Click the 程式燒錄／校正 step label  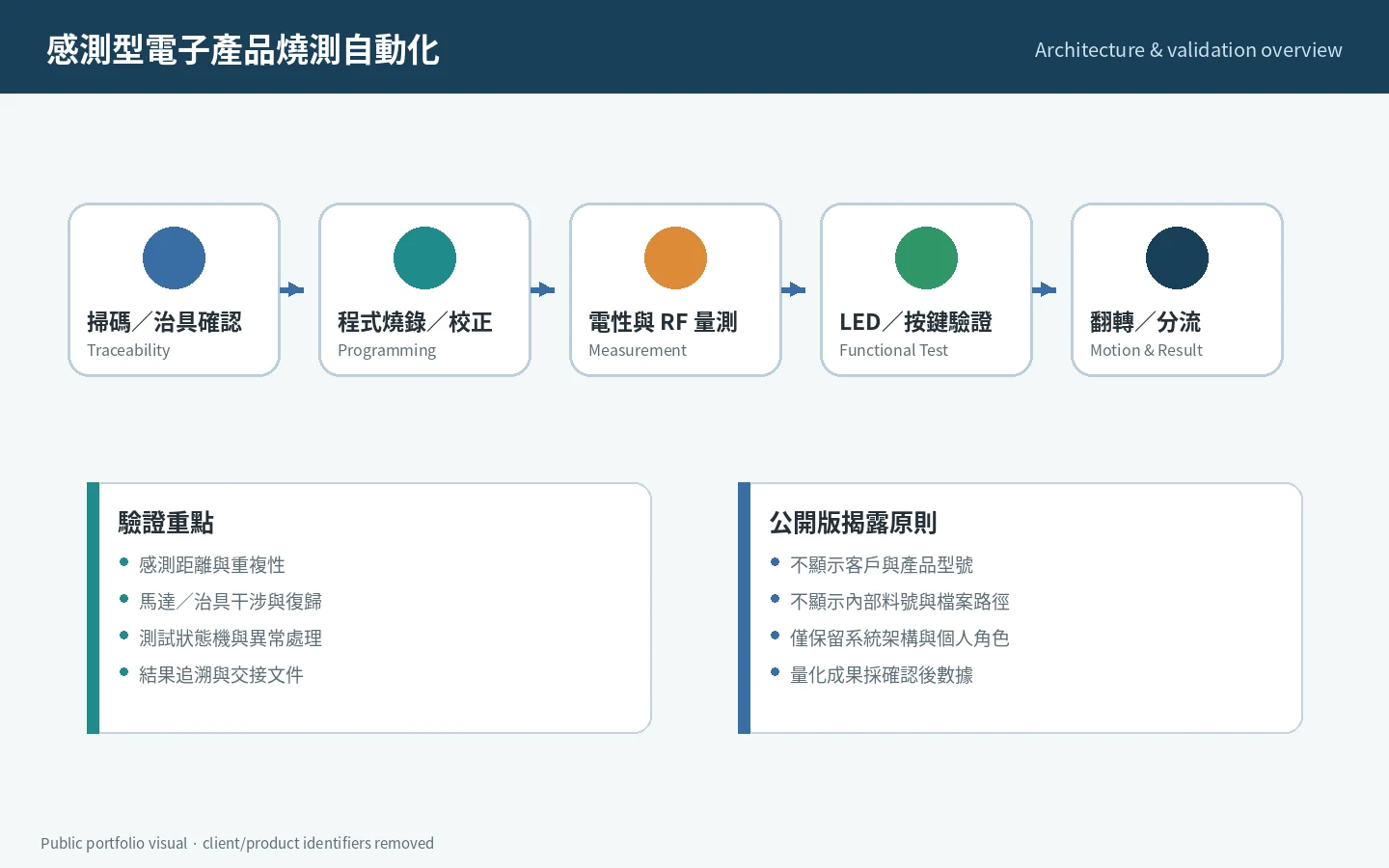tap(415, 322)
